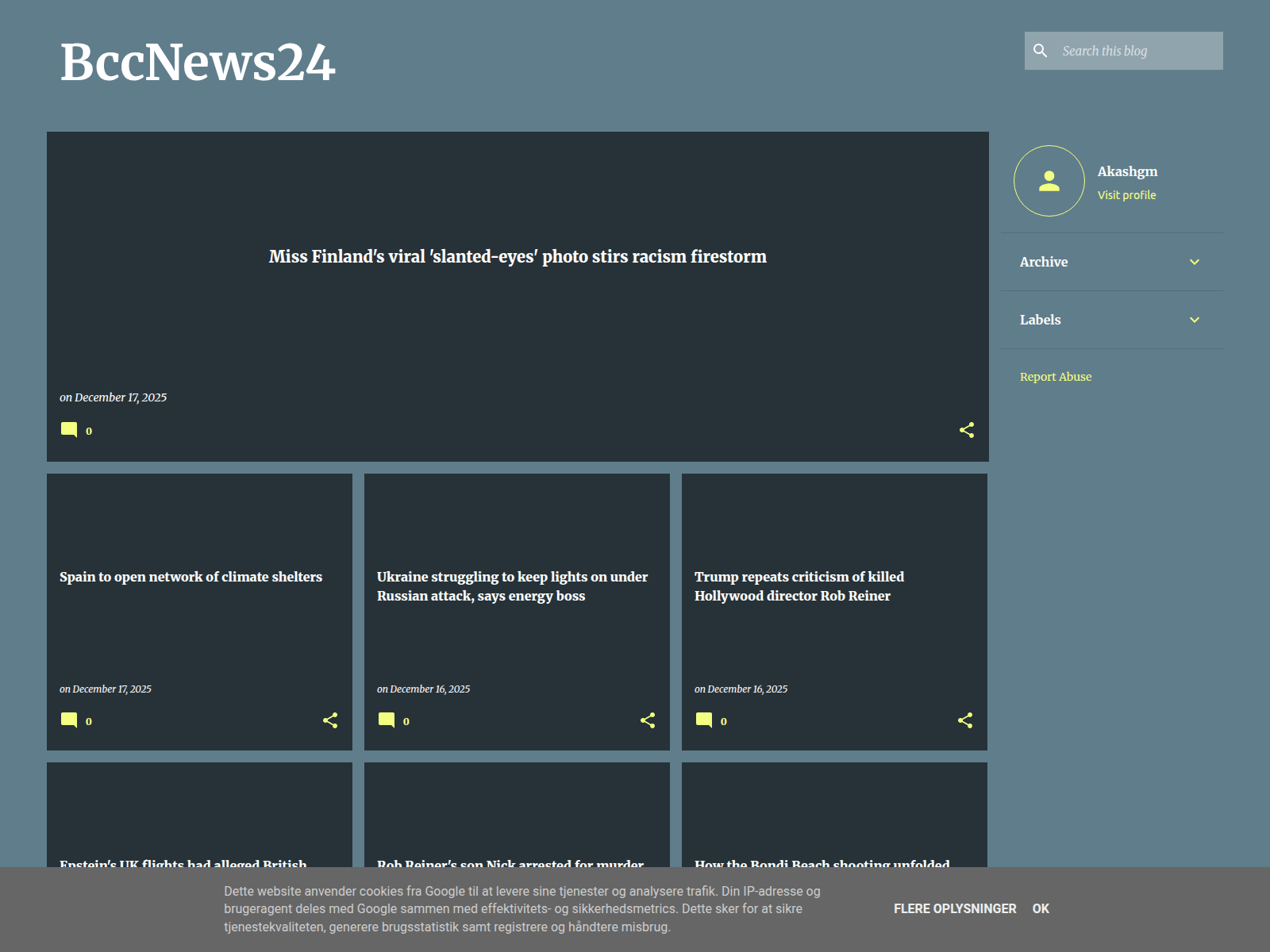Open comments icon on Ukraine energy post
The image size is (1270, 952).
point(387,720)
